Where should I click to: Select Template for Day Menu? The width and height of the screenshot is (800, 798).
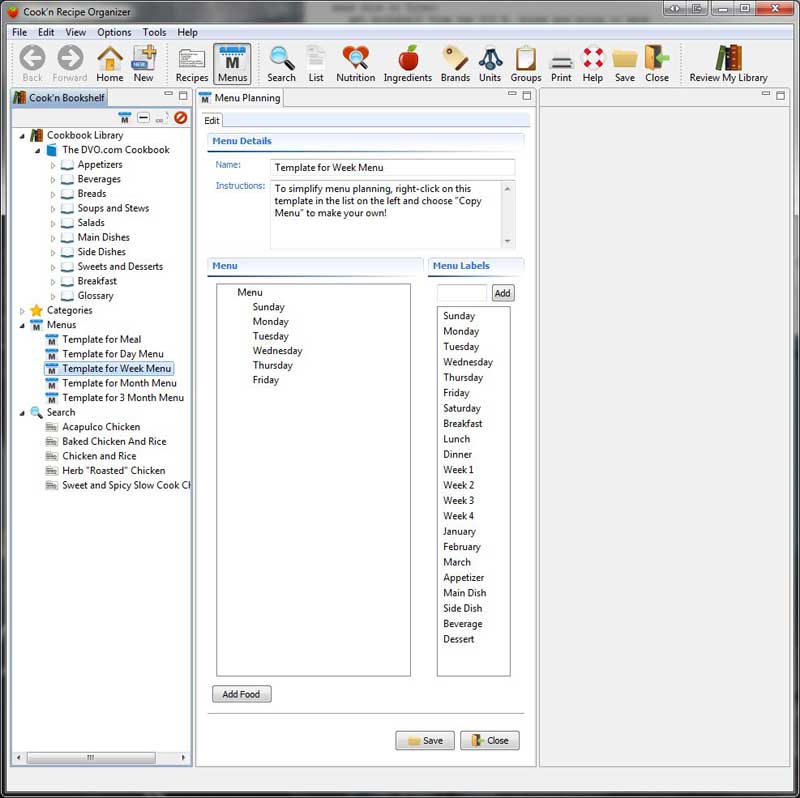pyautogui.click(x=113, y=354)
